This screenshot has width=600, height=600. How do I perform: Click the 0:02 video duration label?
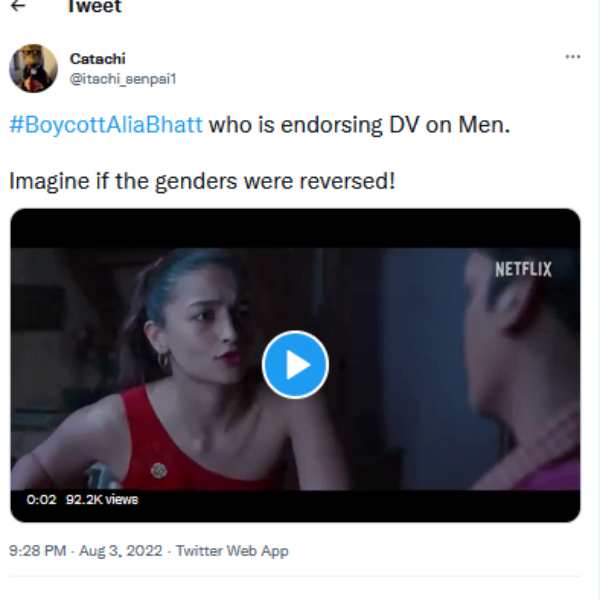(41, 500)
